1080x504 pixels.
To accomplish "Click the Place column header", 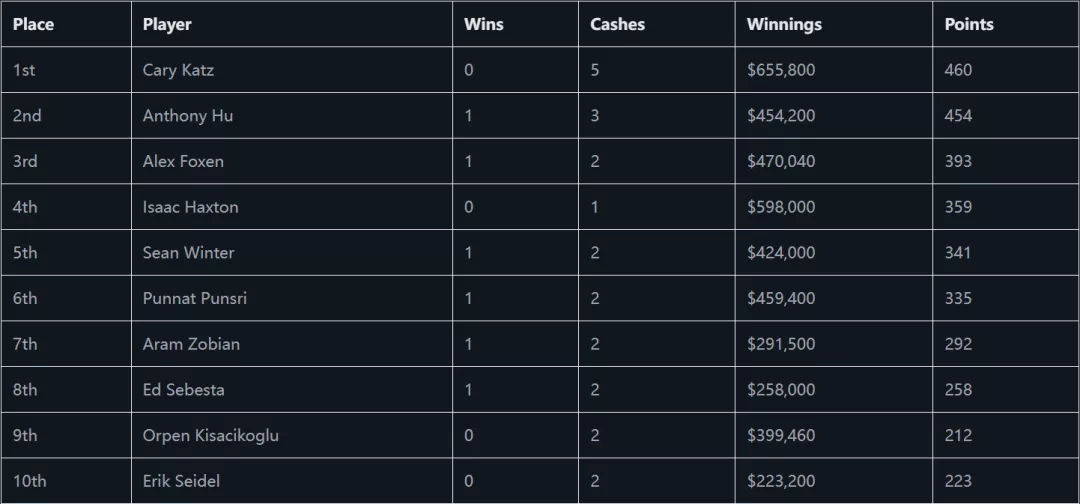I will [33, 24].
